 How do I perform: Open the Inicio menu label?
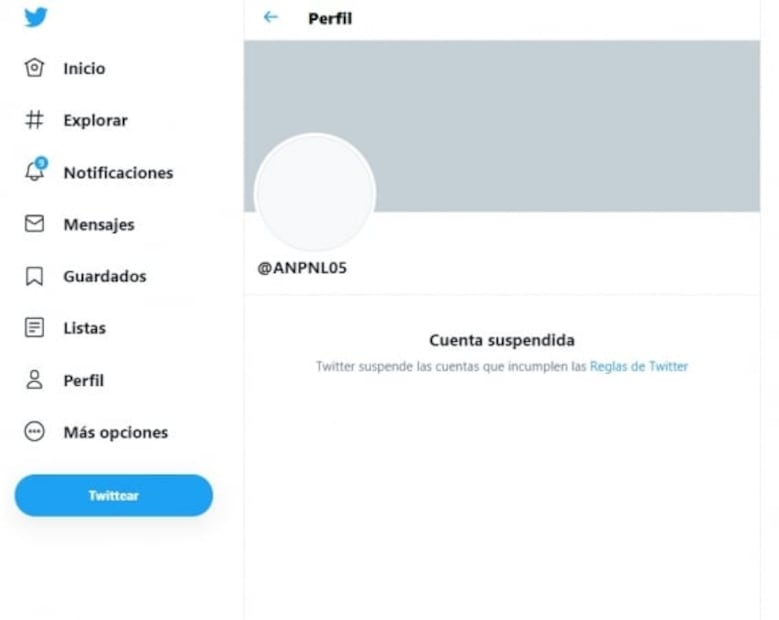click(x=84, y=69)
